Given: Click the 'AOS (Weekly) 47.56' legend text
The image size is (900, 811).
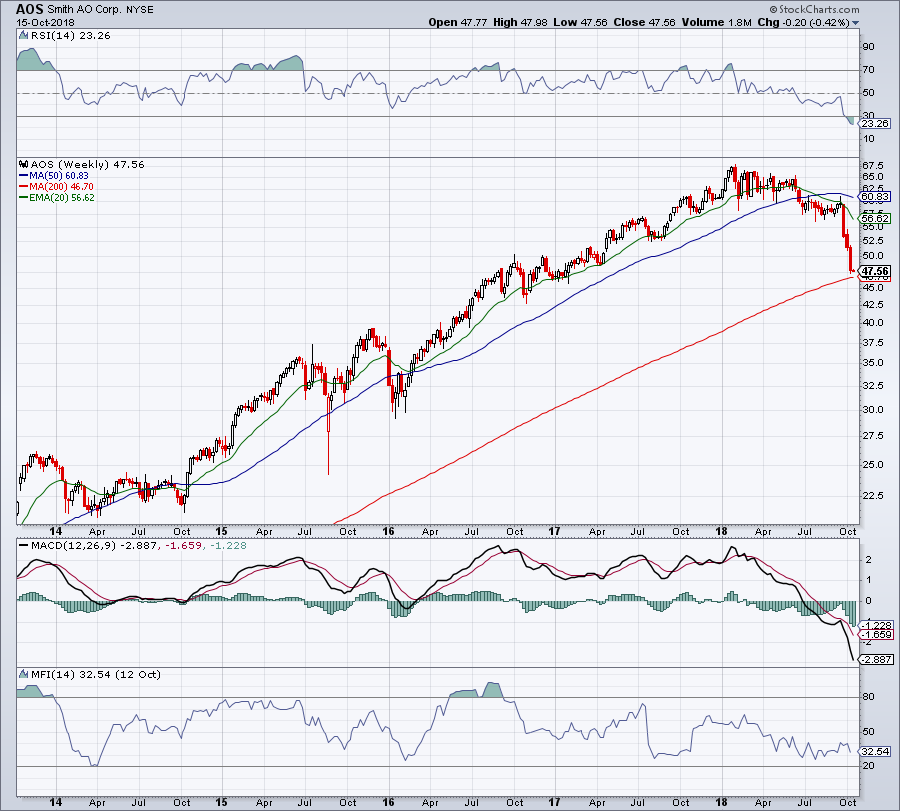Looking at the screenshot, I should pyautogui.click(x=87, y=164).
